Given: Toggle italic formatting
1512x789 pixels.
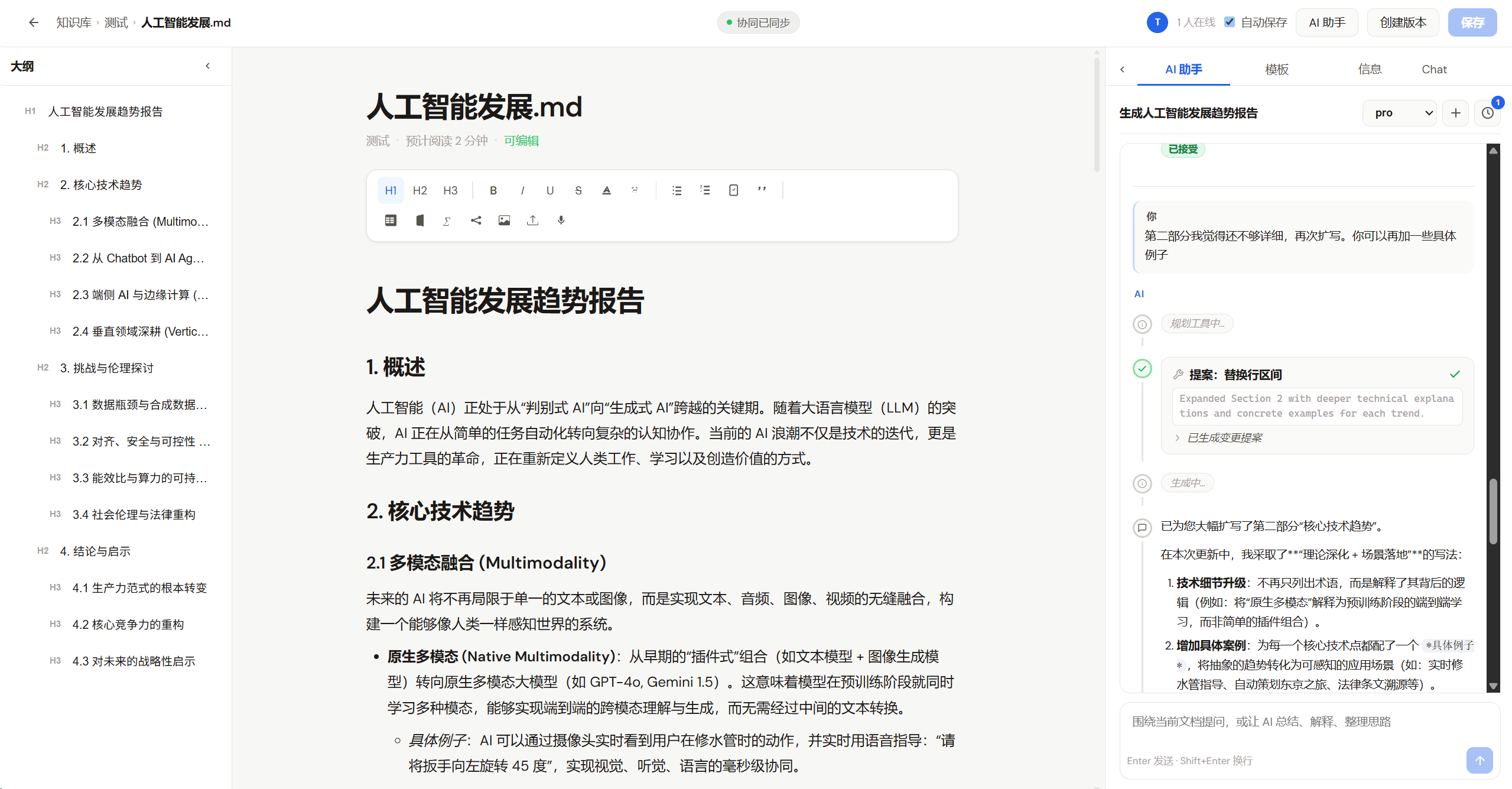Looking at the screenshot, I should pyautogui.click(x=522, y=190).
